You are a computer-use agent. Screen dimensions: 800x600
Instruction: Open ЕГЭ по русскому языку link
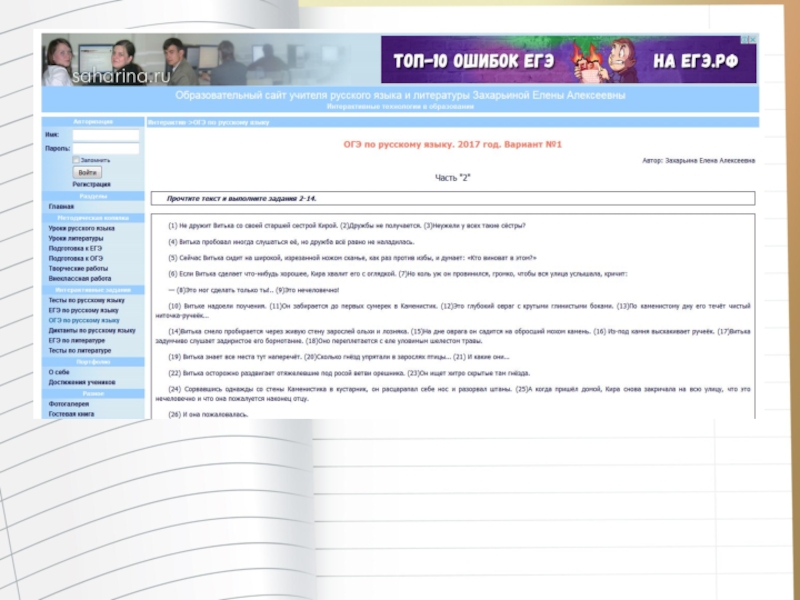click(x=84, y=310)
